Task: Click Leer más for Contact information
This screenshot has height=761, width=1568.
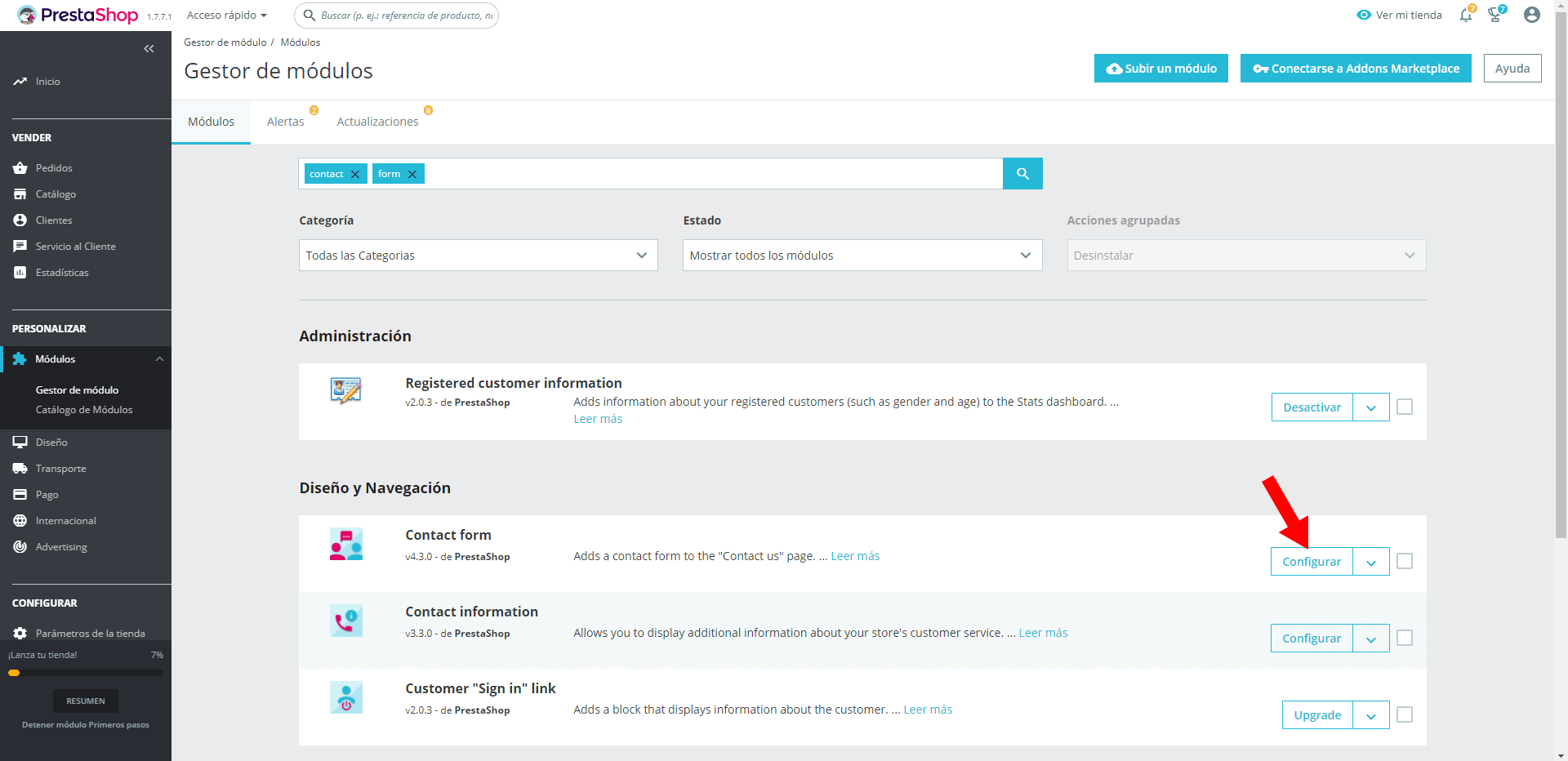Action: click(x=1043, y=633)
